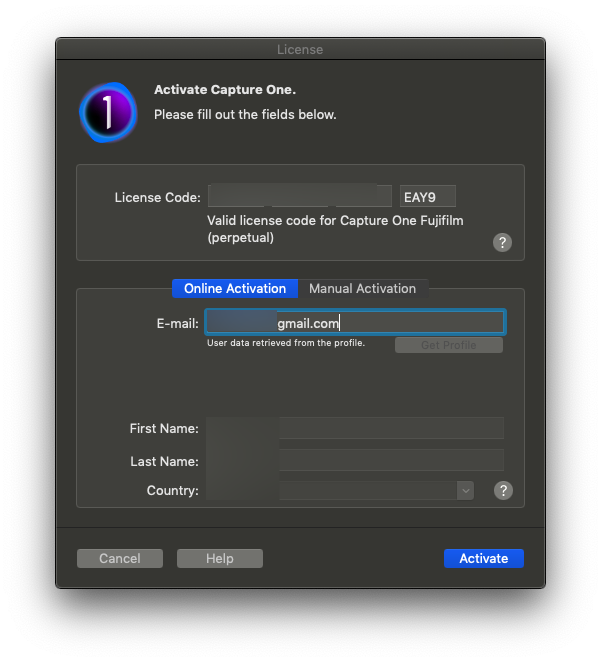
Task: Open the help icon next to Country
Action: click(503, 490)
